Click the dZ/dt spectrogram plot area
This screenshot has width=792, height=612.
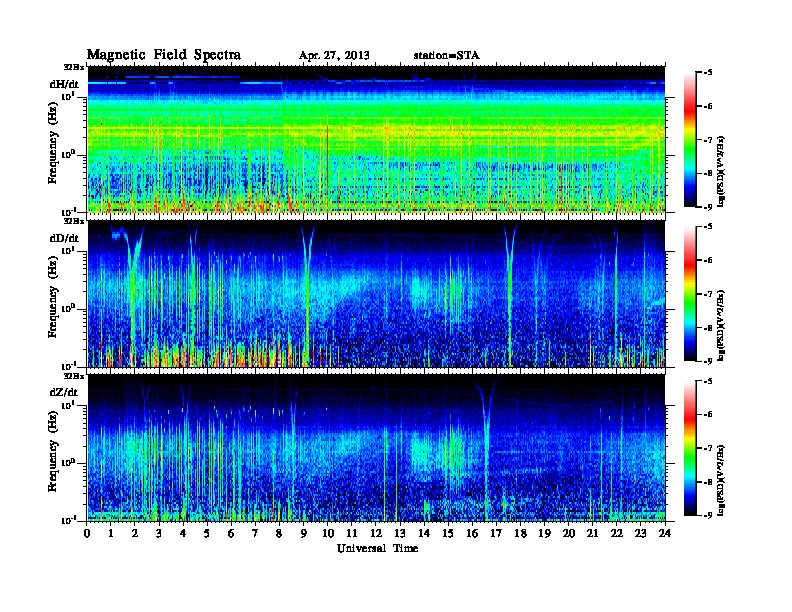click(x=376, y=448)
